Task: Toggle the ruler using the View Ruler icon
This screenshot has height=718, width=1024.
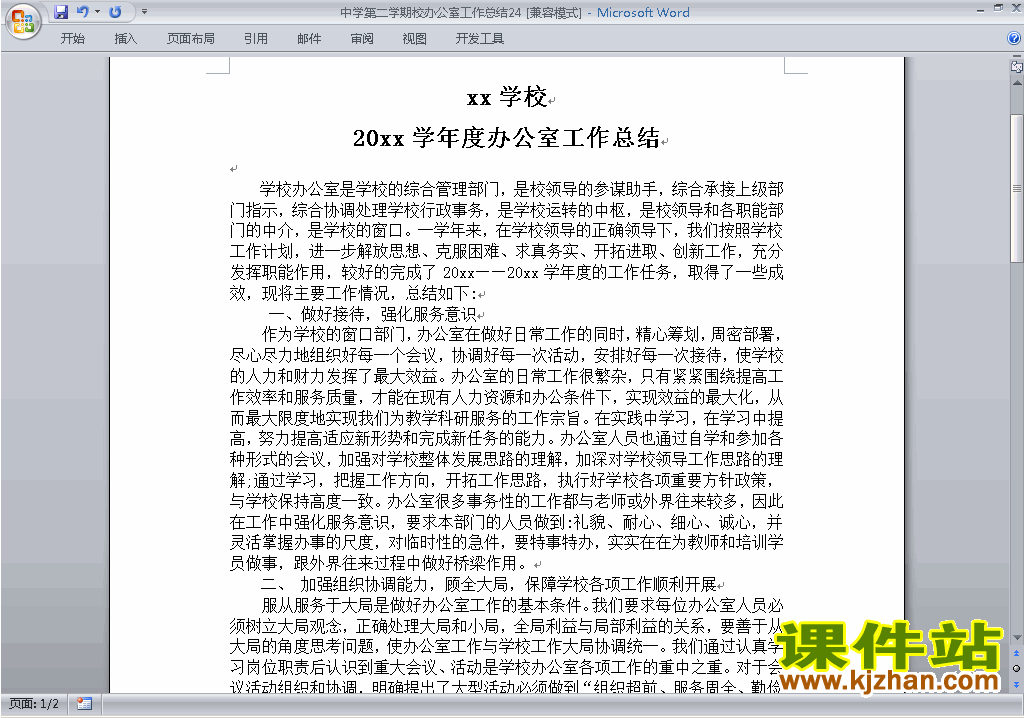Action: coord(1017,66)
